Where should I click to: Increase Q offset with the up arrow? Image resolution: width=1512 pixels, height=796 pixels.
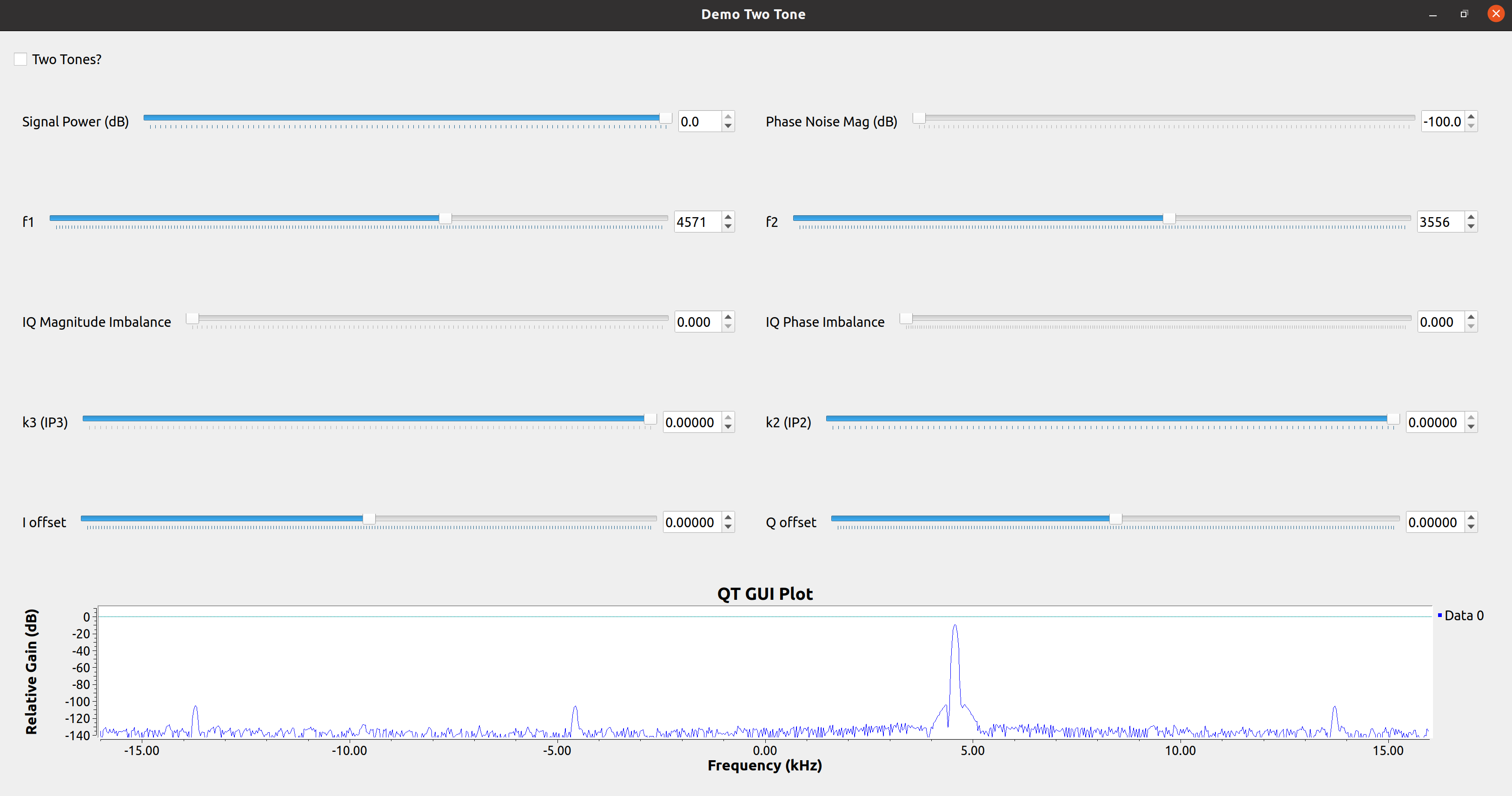[1471, 517]
